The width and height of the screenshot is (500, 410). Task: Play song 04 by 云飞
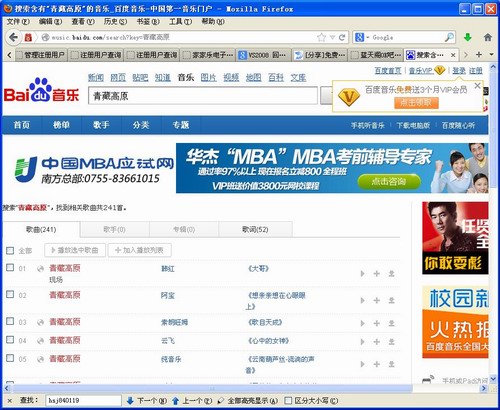coord(362,342)
